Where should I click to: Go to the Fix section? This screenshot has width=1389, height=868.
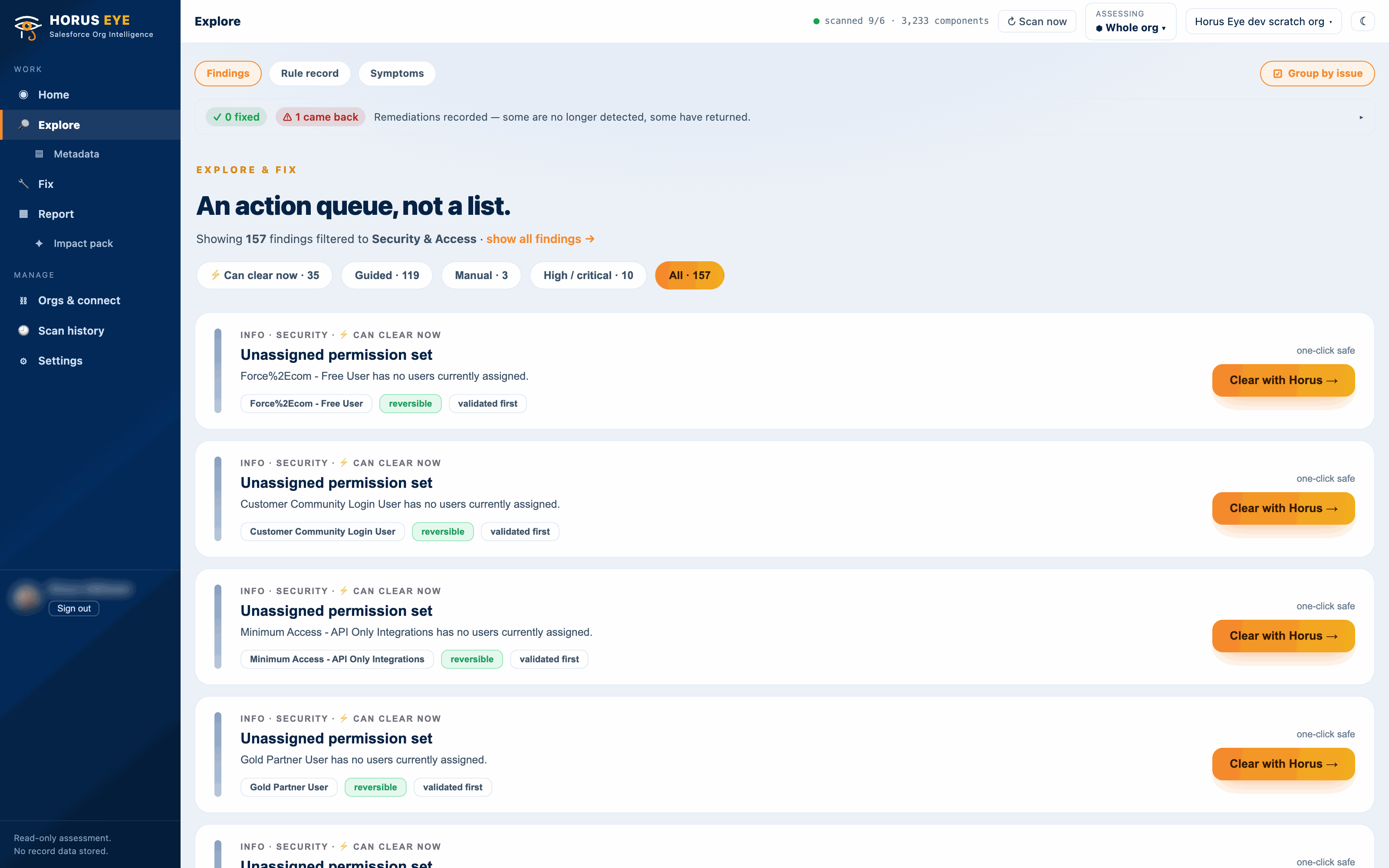(x=90, y=184)
